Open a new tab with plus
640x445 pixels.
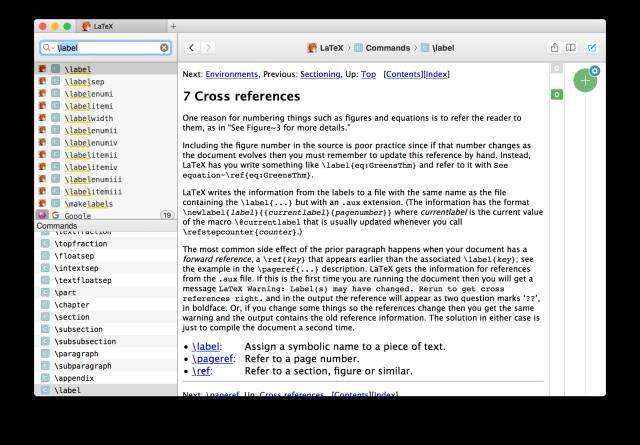pyautogui.click(x=173, y=27)
